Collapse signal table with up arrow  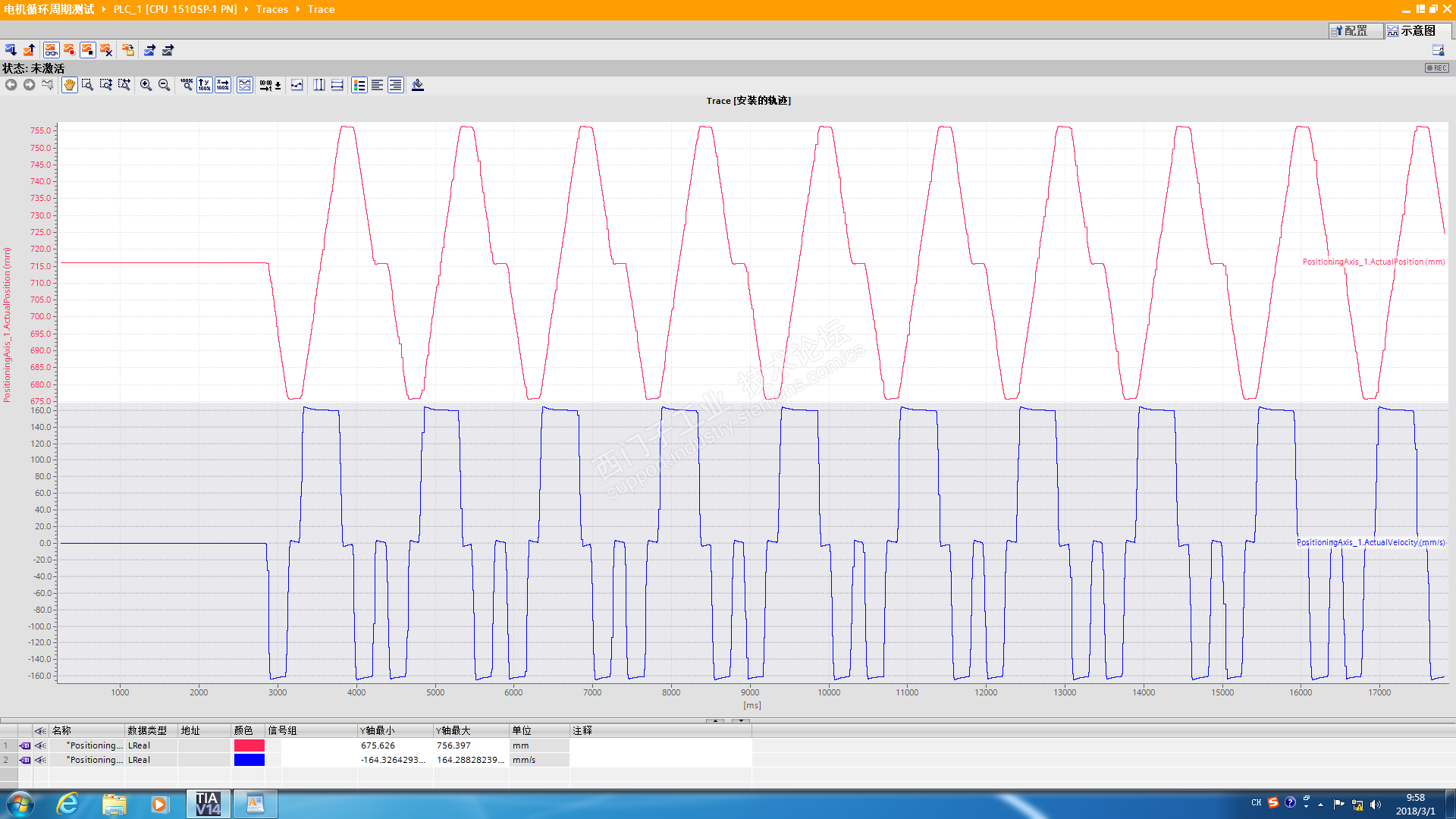point(715,720)
